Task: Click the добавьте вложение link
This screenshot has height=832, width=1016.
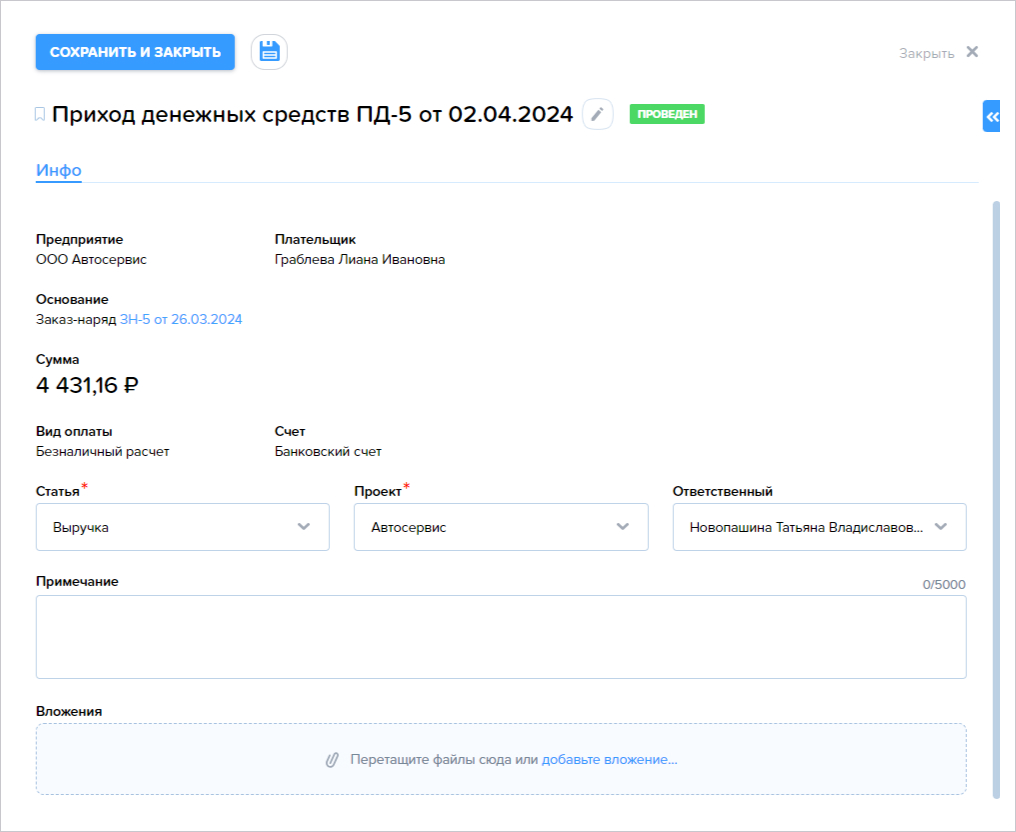Action: point(609,759)
